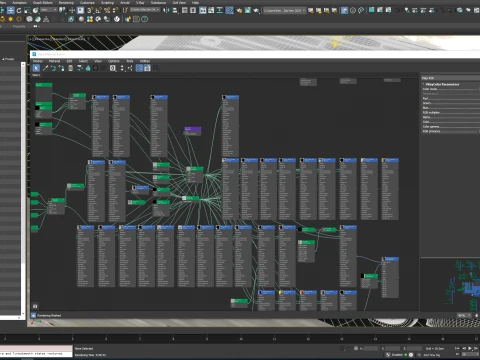Viewport: 480px width, 360px height.
Task: Open the Curve Editor icon
Action: 211,10
